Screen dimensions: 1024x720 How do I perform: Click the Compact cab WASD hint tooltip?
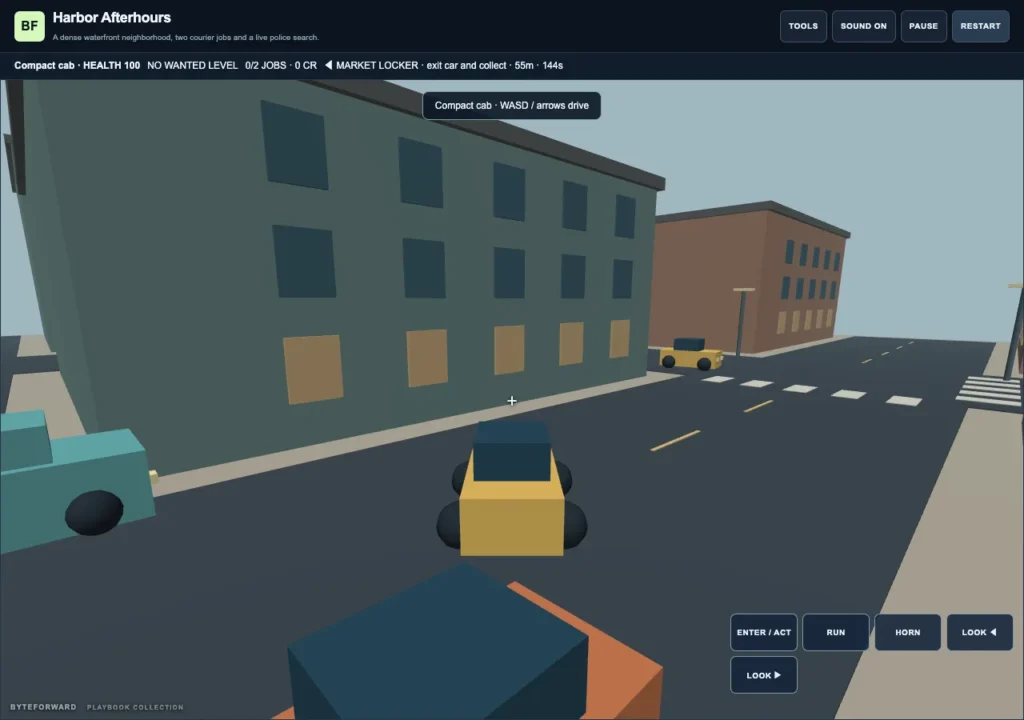[x=511, y=105]
